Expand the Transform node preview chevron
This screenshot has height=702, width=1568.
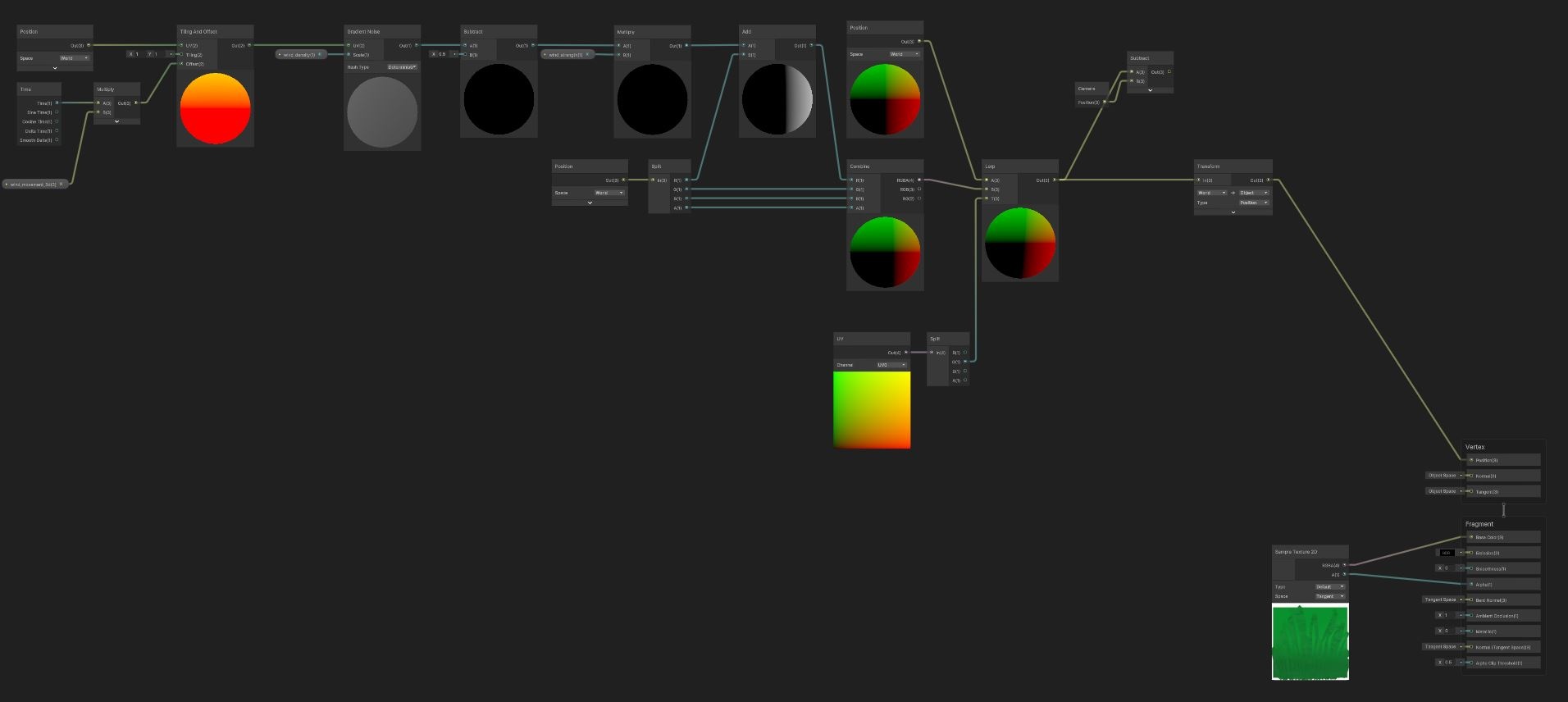point(1233,212)
